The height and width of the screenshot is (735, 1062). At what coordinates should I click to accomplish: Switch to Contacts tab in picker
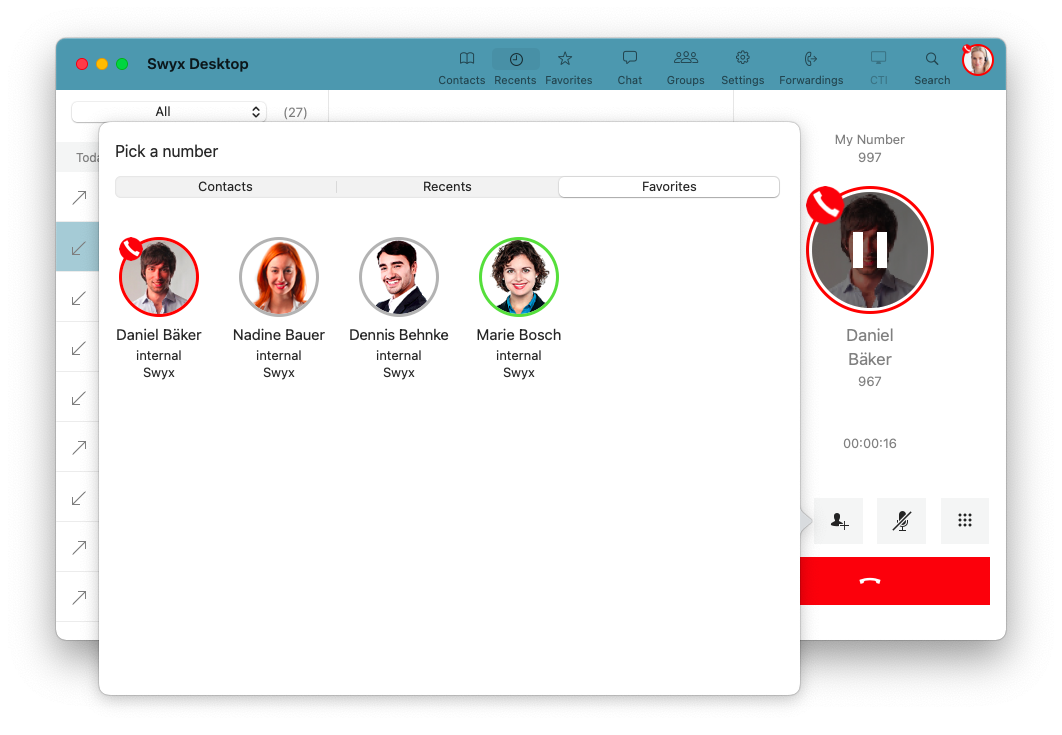225,187
